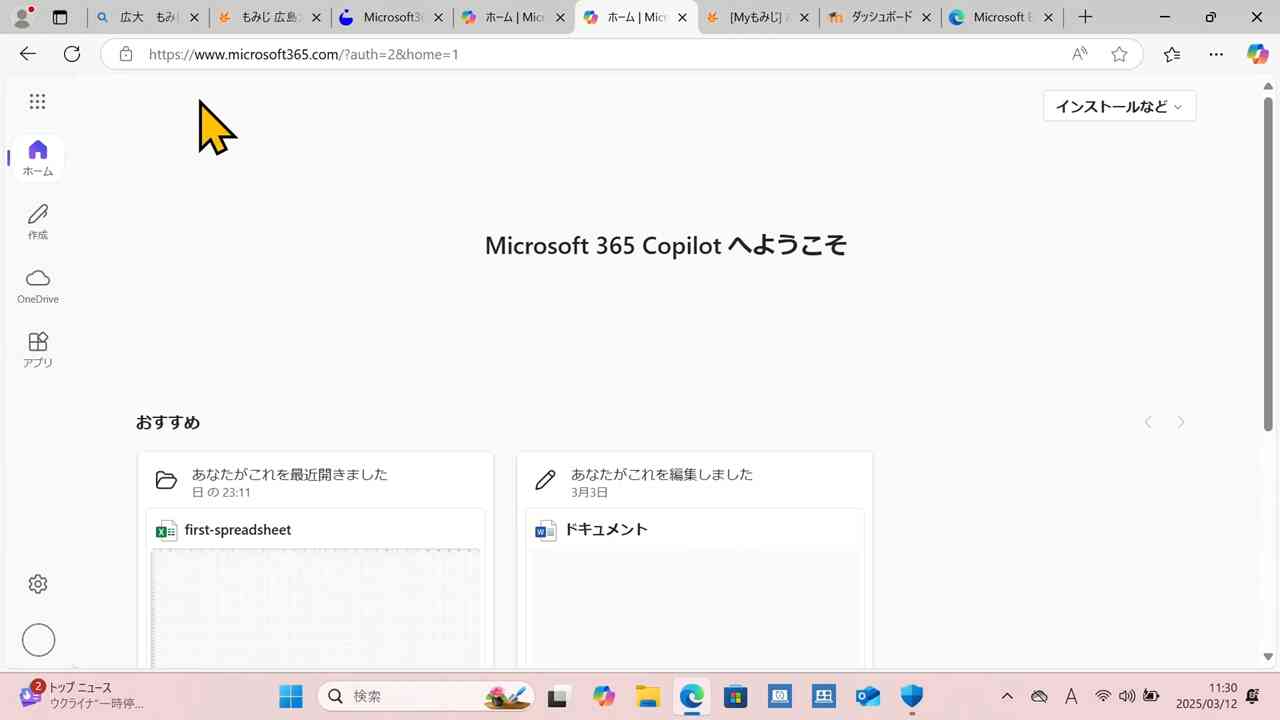Screen dimensions: 1280x720
Task: Open Outlook from the taskbar
Action: tap(867, 696)
